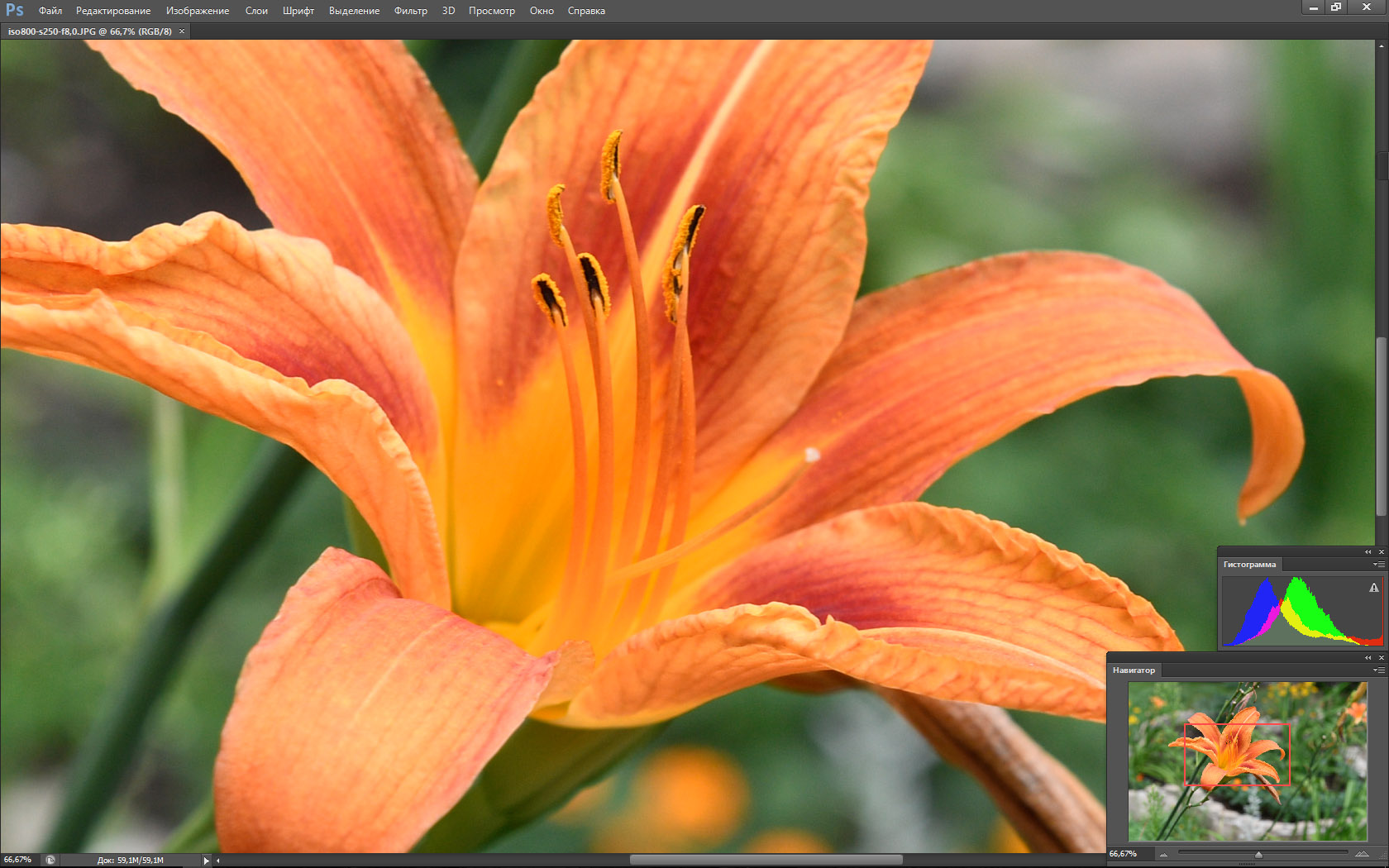Close the Навигатор panel
This screenshot has height=868, width=1389.
click(1381, 657)
